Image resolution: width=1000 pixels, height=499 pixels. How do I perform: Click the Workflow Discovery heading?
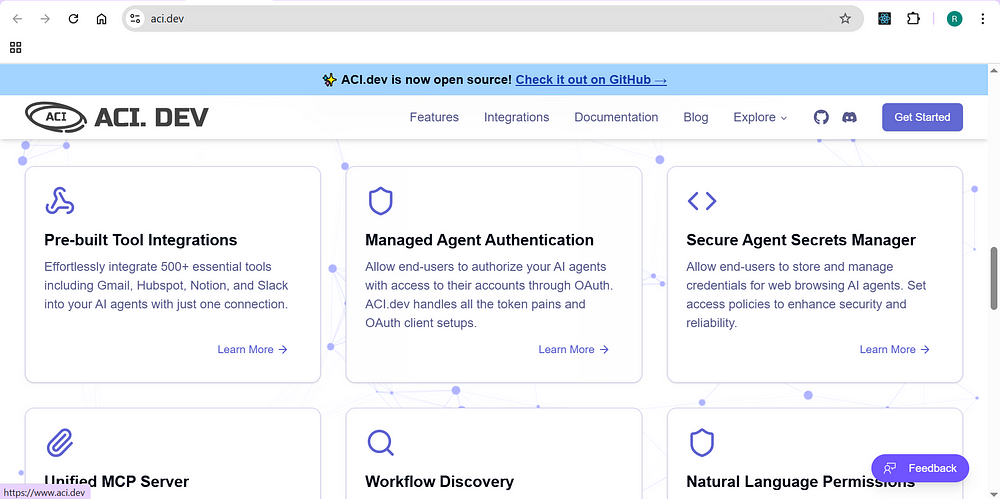click(x=439, y=482)
